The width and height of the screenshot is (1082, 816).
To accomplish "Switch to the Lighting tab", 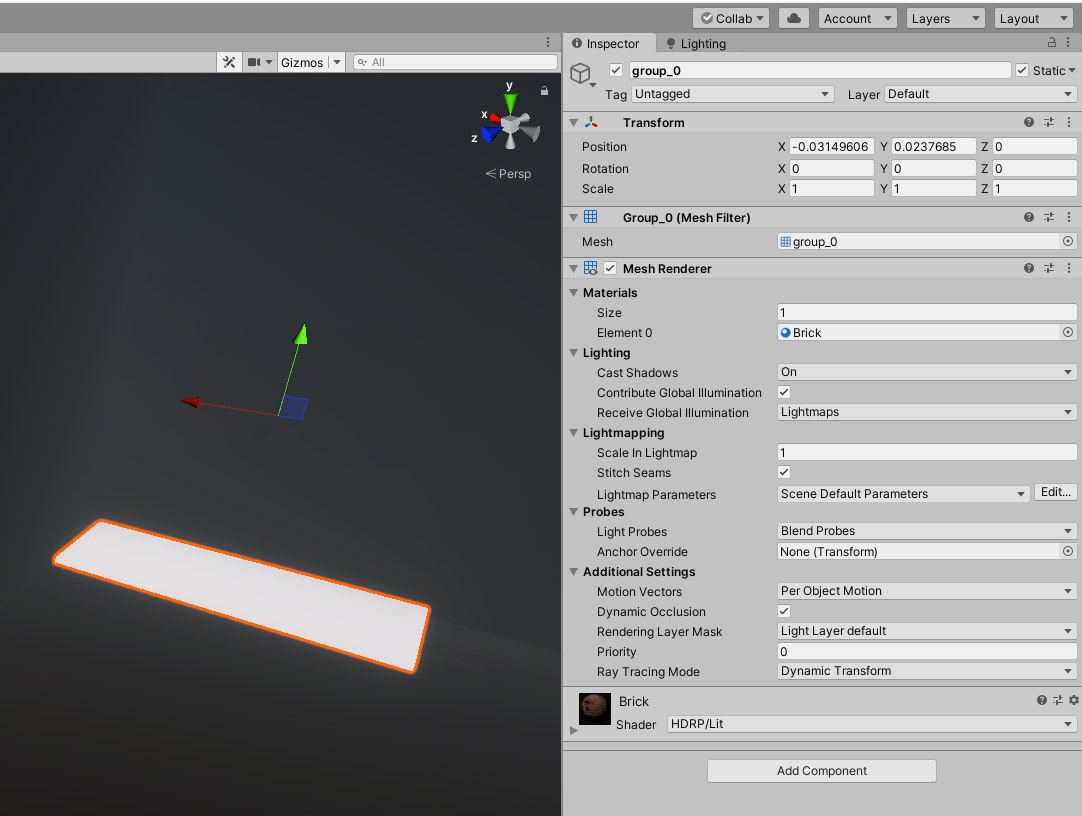I will [x=696, y=43].
